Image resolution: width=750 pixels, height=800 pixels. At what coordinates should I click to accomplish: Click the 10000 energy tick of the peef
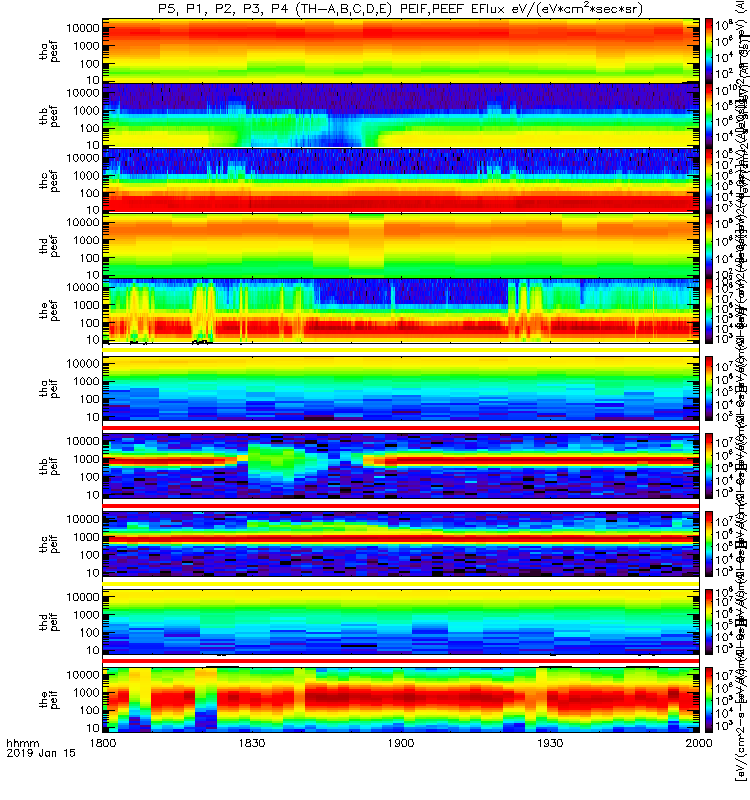[x=83, y=288]
